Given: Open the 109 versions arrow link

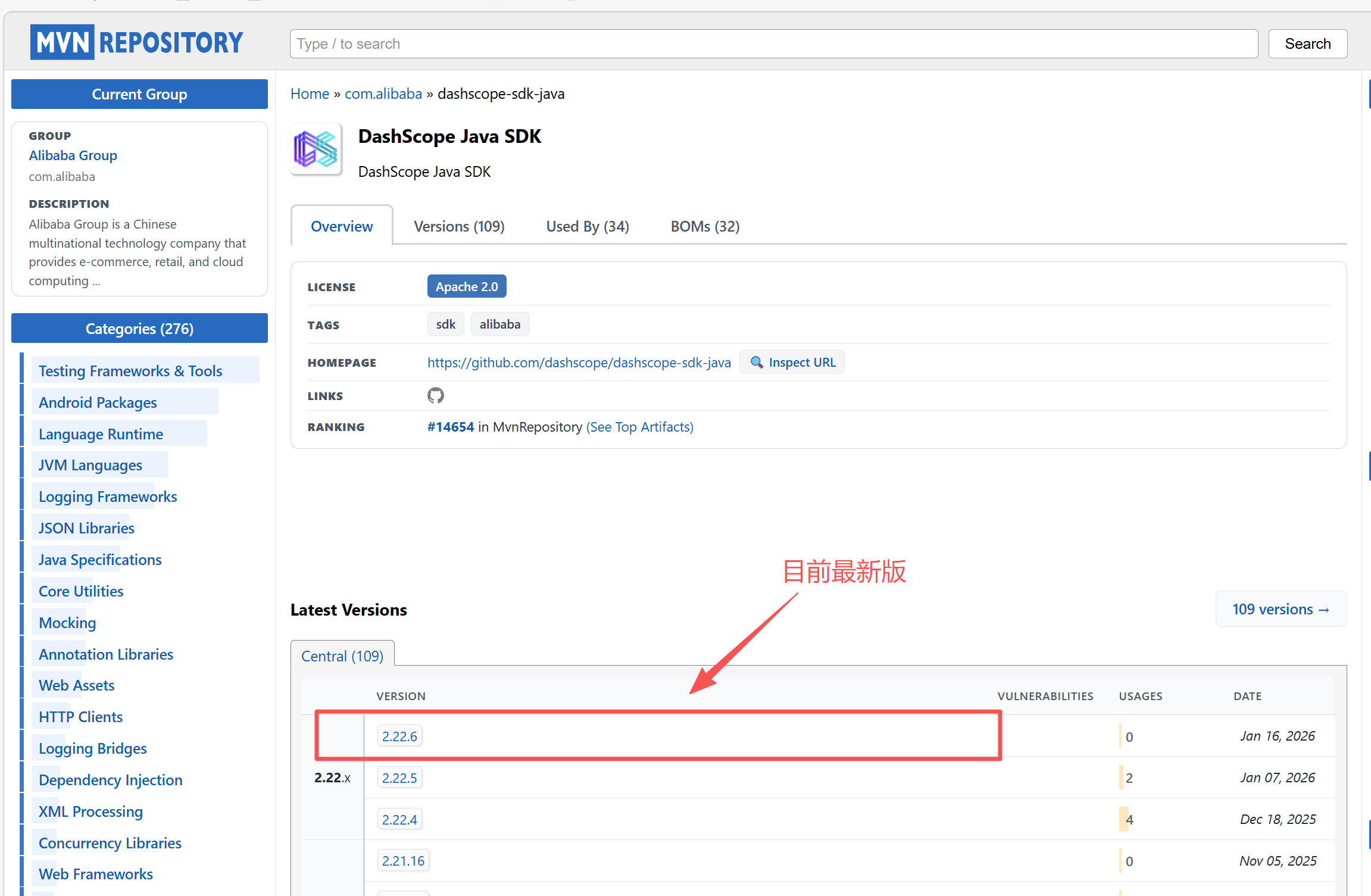Looking at the screenshot, I should tap(1280, 609).
